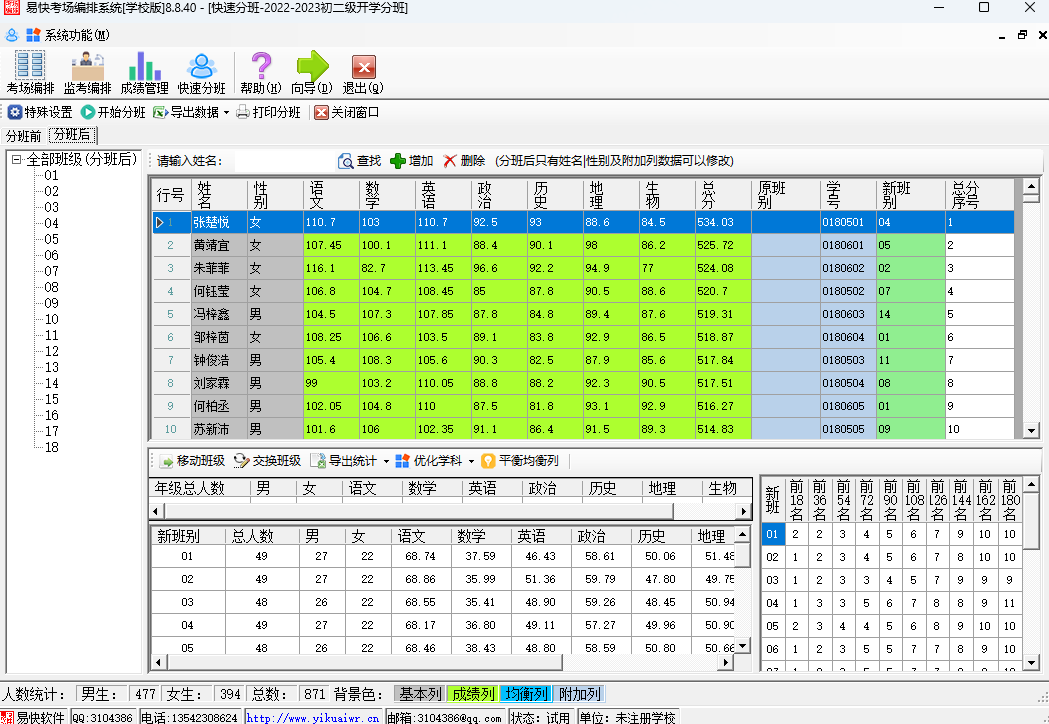Click the 开始分班 start button
The height and width of the screenshot is (724, 1049).
click(113, 113)
